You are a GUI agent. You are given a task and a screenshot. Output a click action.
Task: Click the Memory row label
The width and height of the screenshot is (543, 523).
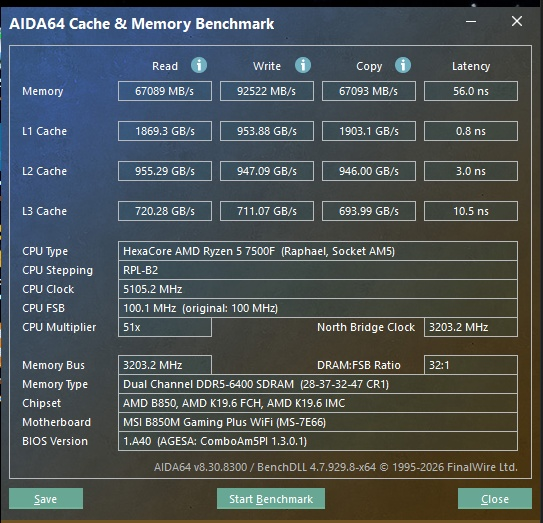coord(43,91)
